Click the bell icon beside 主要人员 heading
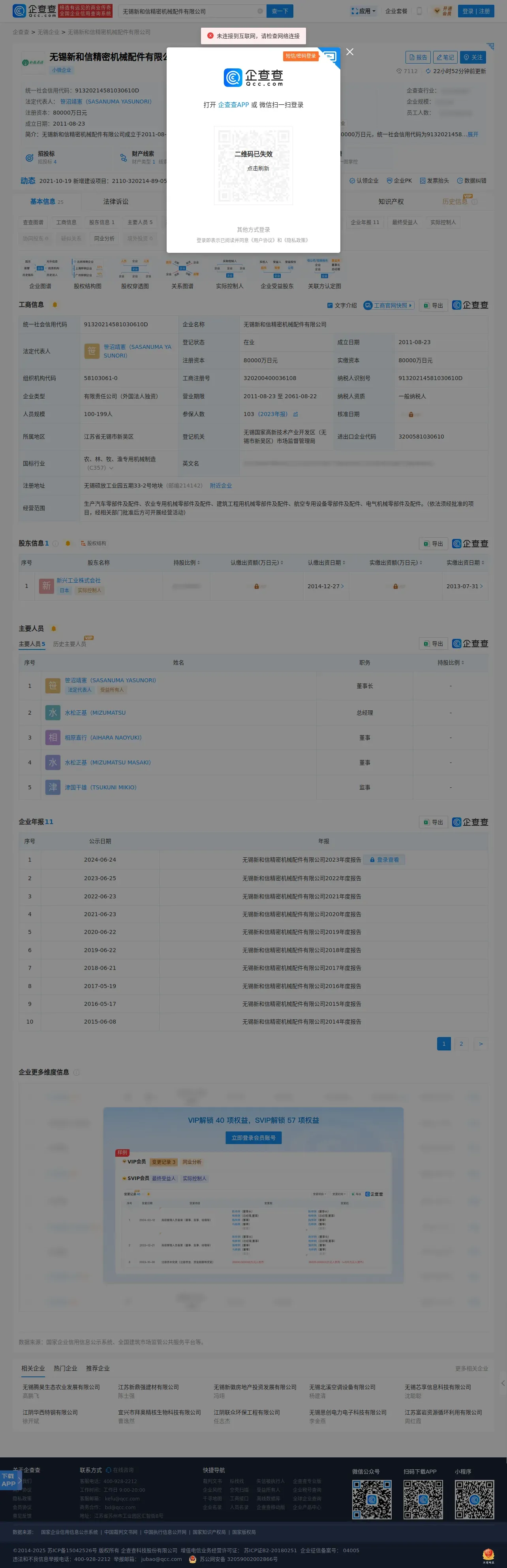Viewport: 507px width, 1568px height. [x=54, y=629]
